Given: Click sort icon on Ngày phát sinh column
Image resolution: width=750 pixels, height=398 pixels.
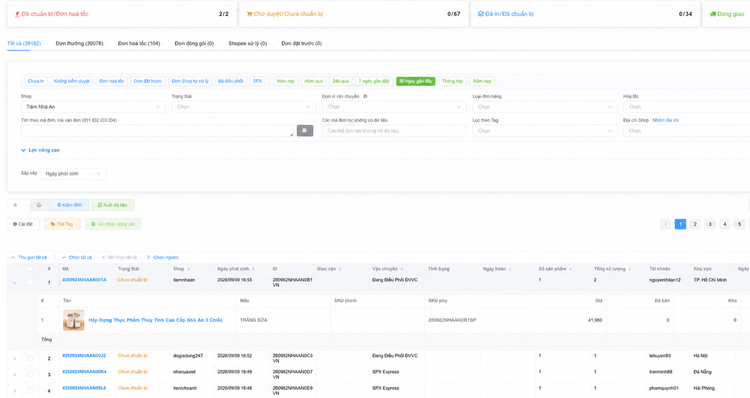Looking at the screenshot, I should click(x=254, y=269).
